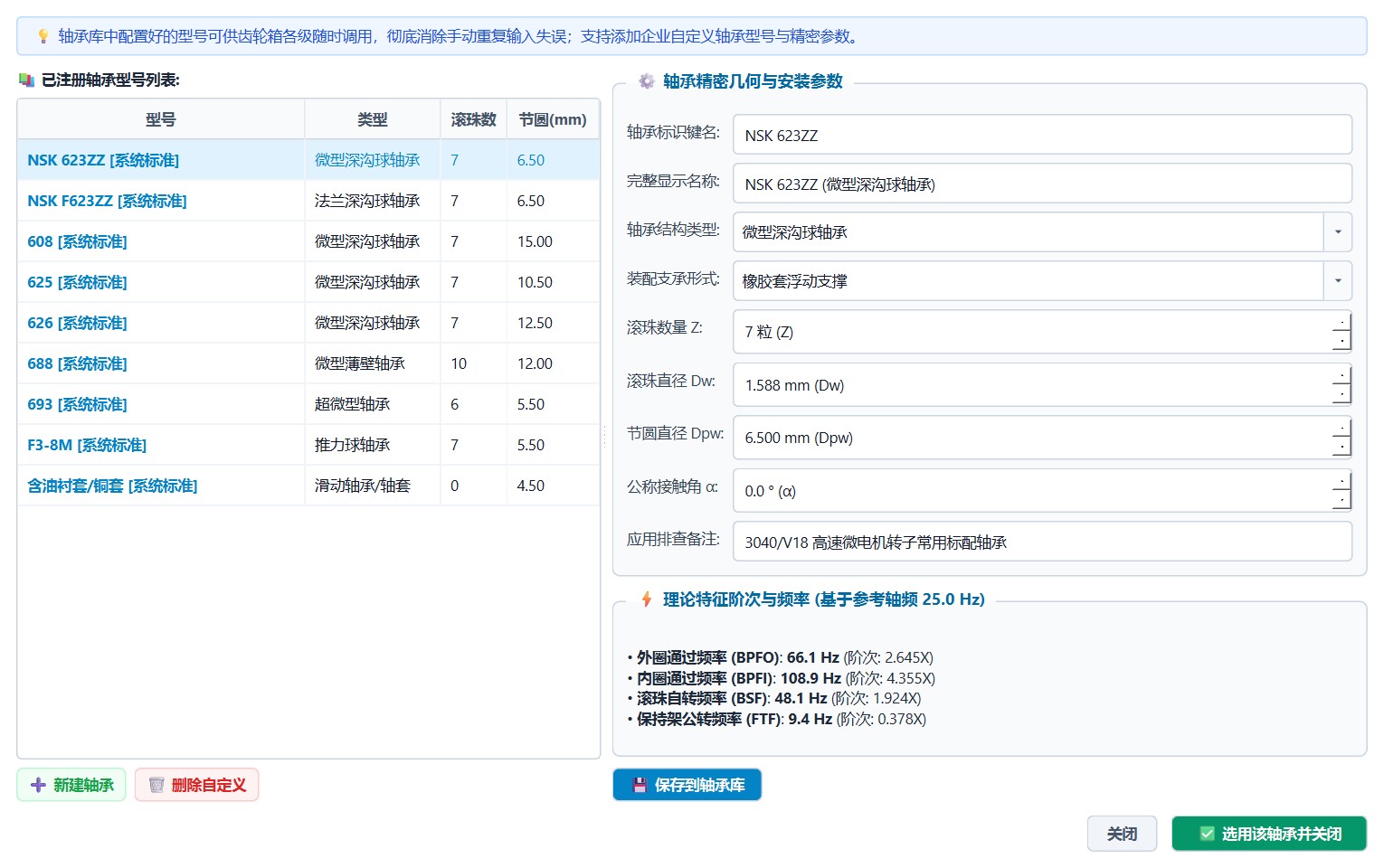Click the 保存到轴承库 button

pyautogui.click(x=687, y=785)
